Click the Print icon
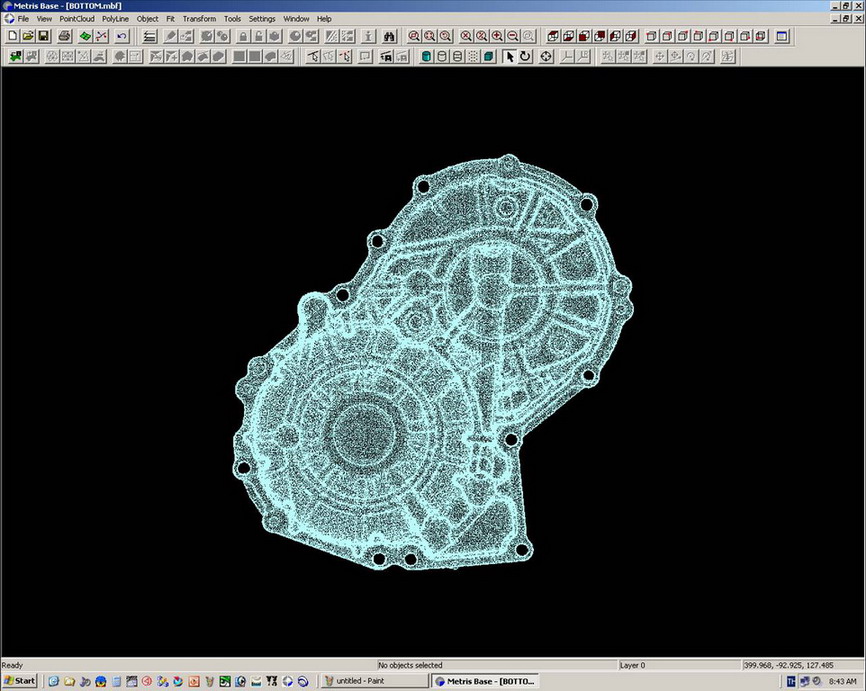The image size is (866, 691). coord(65,36)
